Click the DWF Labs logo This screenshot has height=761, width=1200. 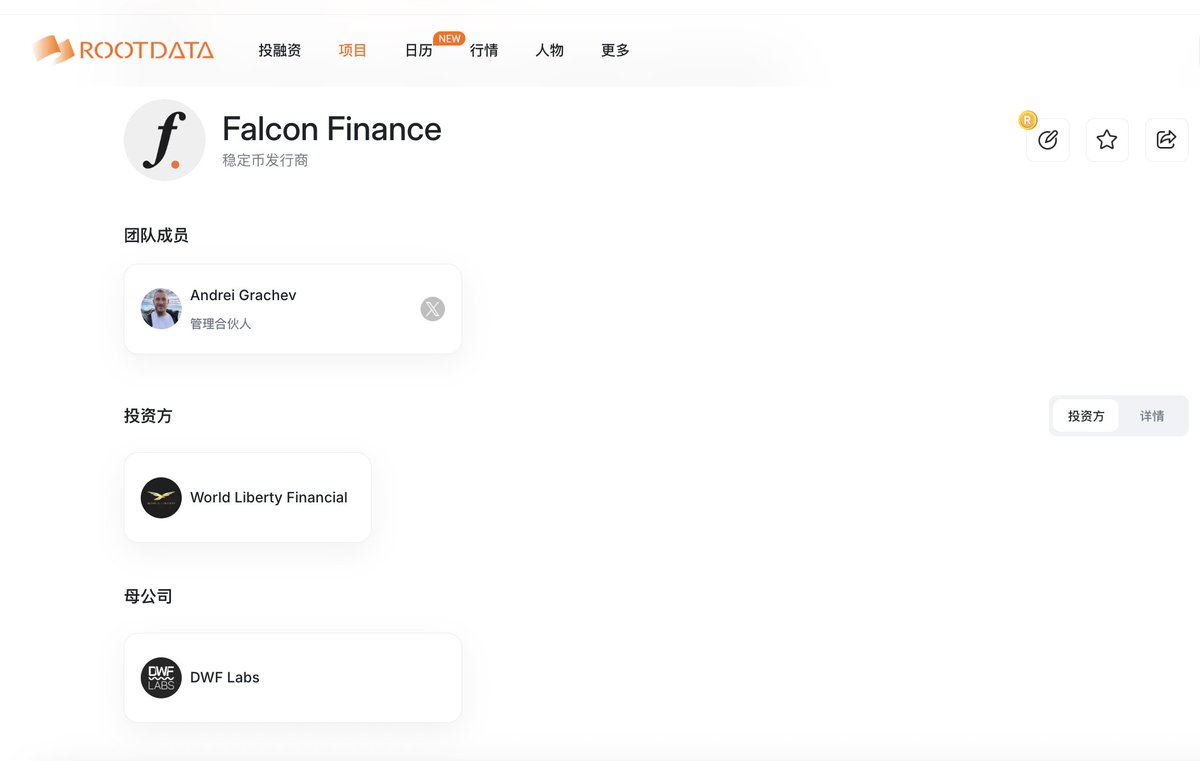pyautogui.click(x=161, y=678)
